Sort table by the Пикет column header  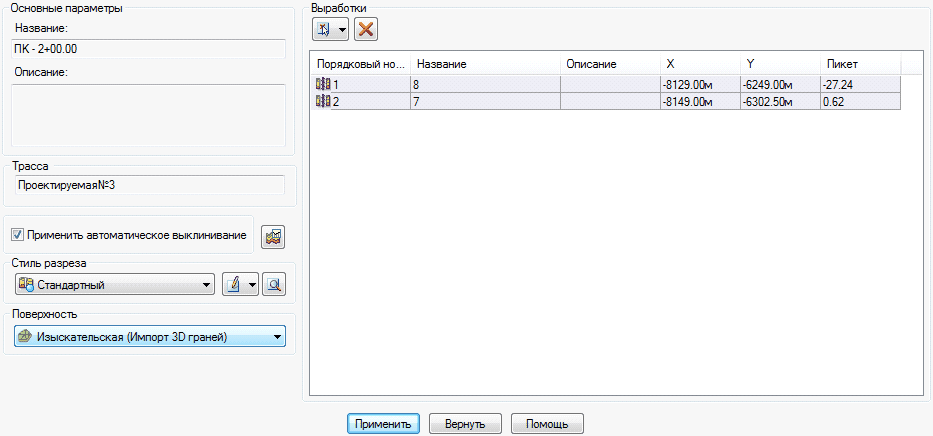(x=858, y=64)
